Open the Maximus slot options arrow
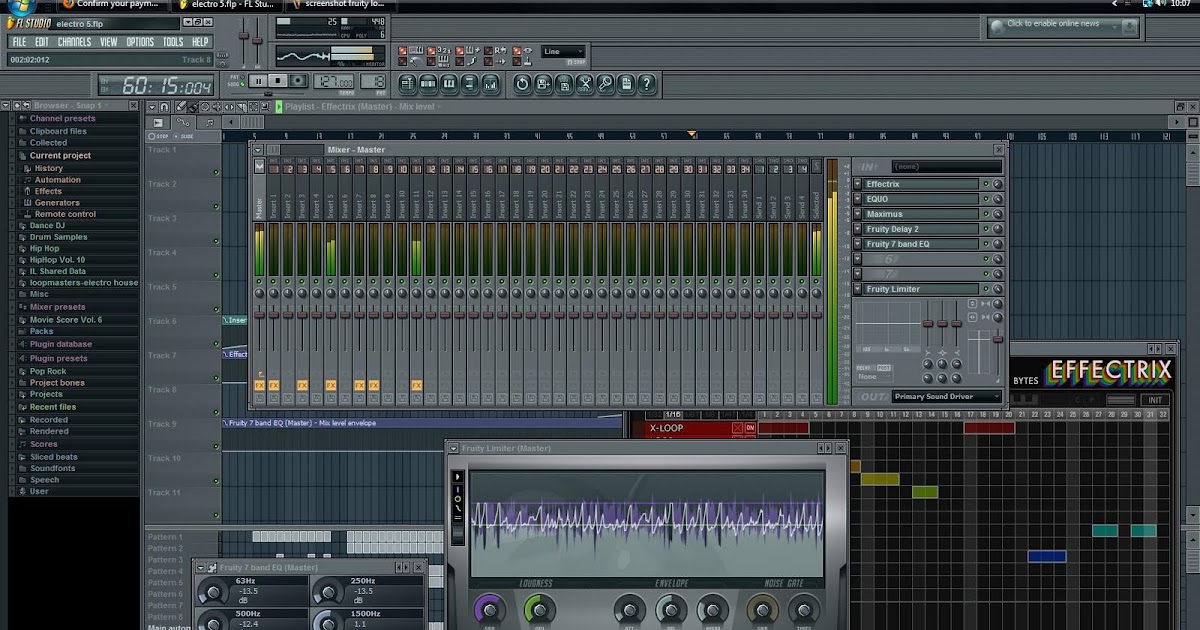Image resolution: width=1200 pixels, height=630 pixels. click(x=858, y=214)
